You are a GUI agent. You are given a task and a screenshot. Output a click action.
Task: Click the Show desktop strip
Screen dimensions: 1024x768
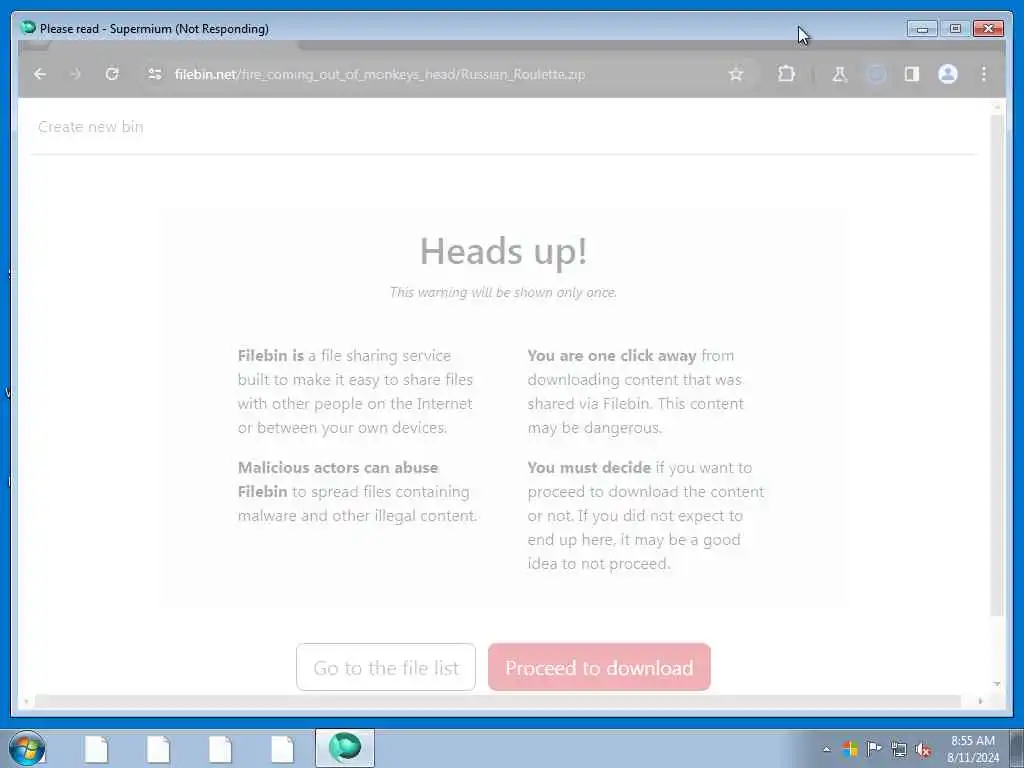click(x=1017, y=749)
